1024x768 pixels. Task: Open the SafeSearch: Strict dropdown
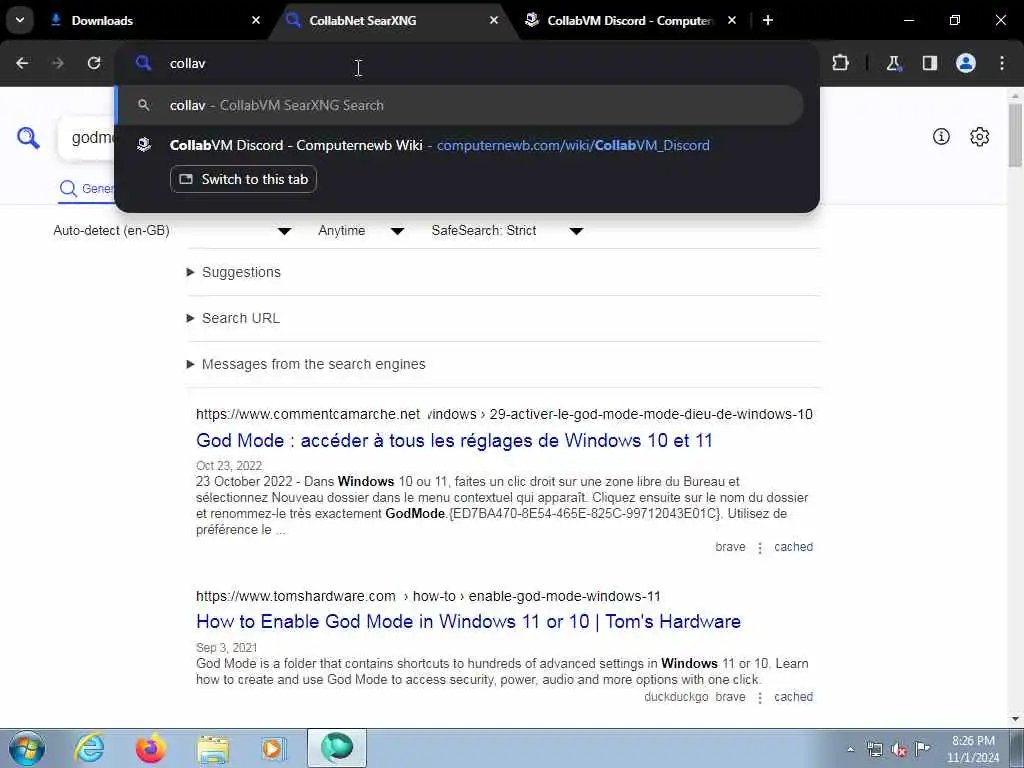[507, 231]
